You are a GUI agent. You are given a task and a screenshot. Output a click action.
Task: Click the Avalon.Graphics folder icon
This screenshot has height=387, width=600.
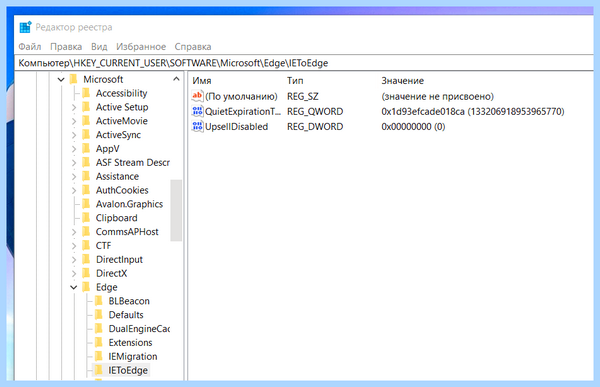[86, 204]
